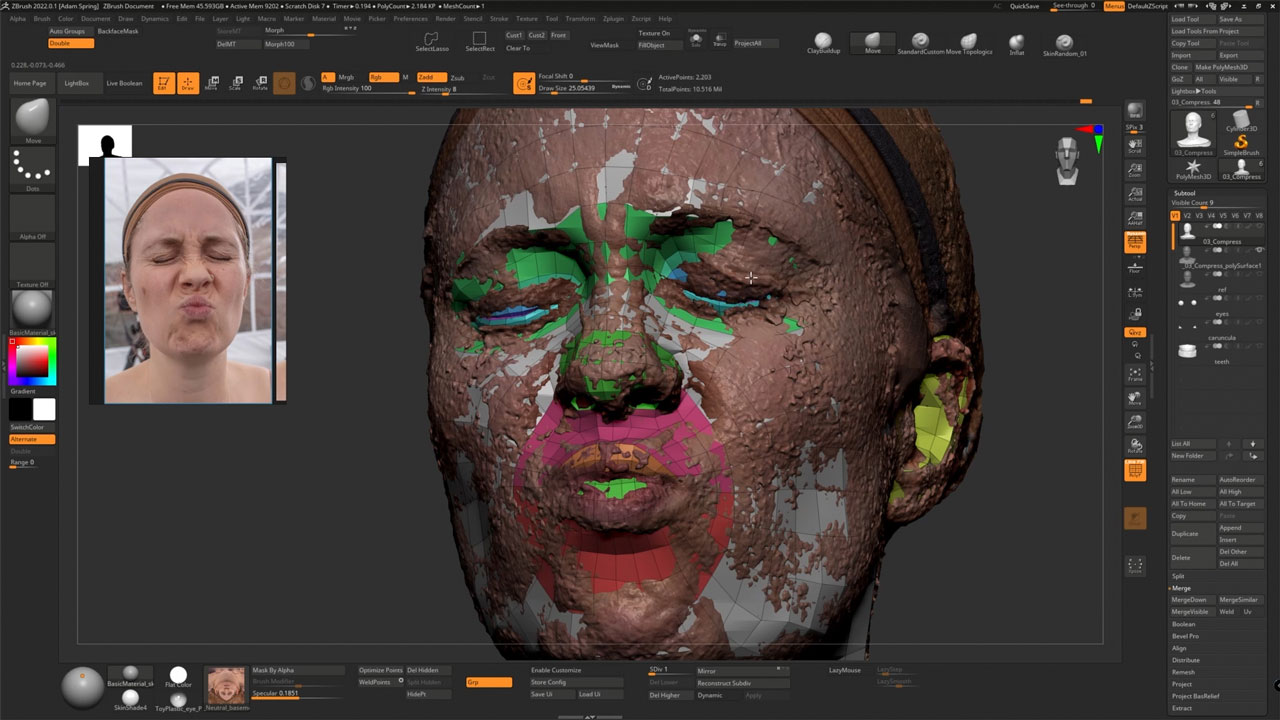
Task: Toggle the Floor grid icon
Action: coord(1135,266)
